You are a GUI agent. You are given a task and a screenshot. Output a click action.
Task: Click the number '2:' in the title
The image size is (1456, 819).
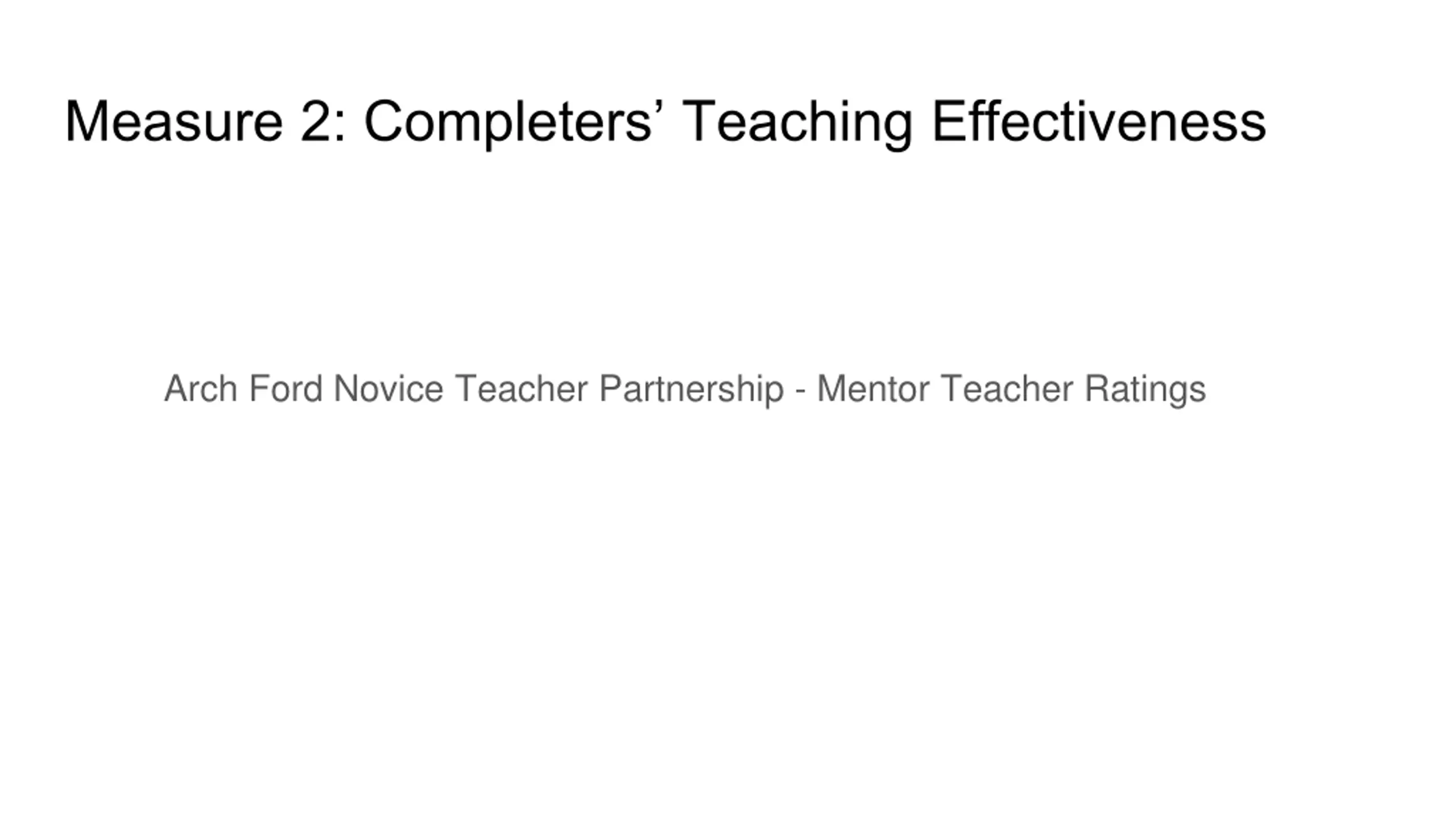coord(323,121)
